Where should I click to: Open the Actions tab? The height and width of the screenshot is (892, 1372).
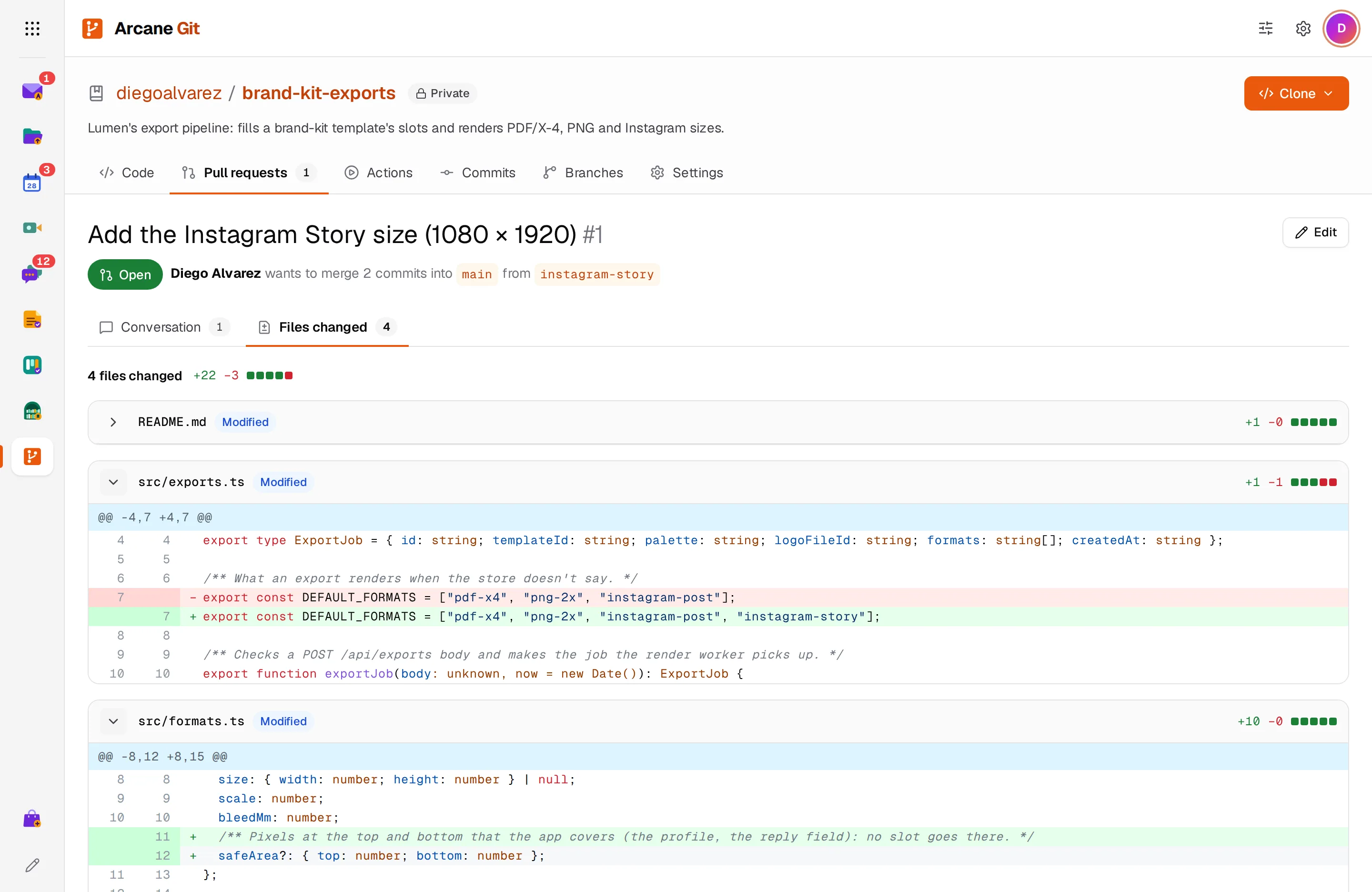pyautogui.click(x=379, y=172)
